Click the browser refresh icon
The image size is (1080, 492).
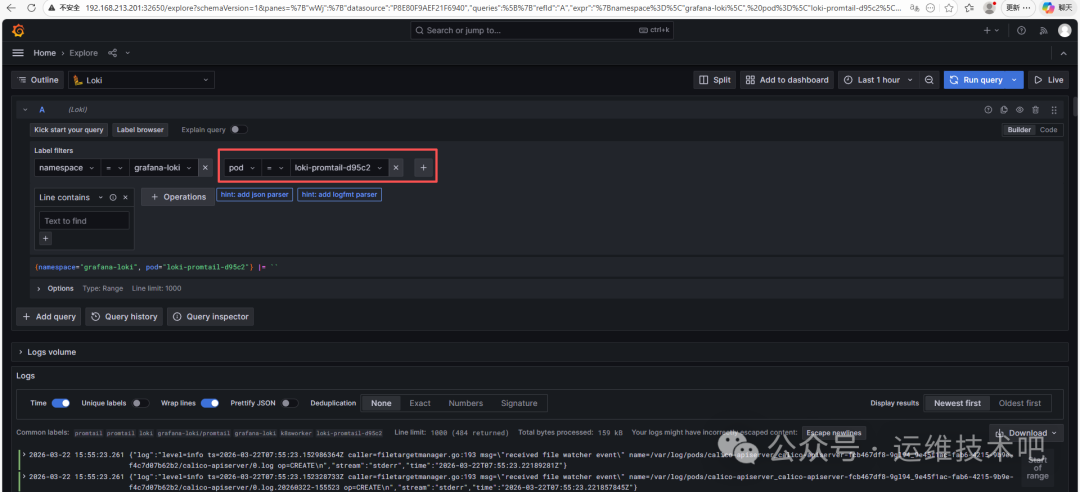pyautogui.click(x=34, y=8)
